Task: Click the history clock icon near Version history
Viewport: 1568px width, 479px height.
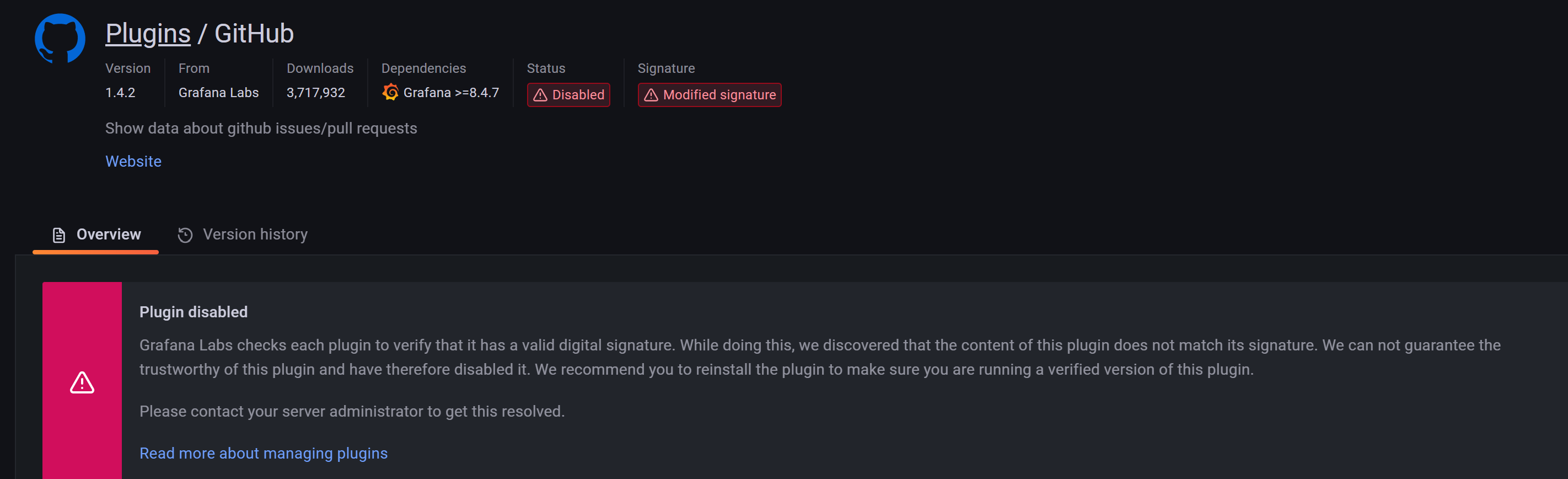Action: pos(185,234)
